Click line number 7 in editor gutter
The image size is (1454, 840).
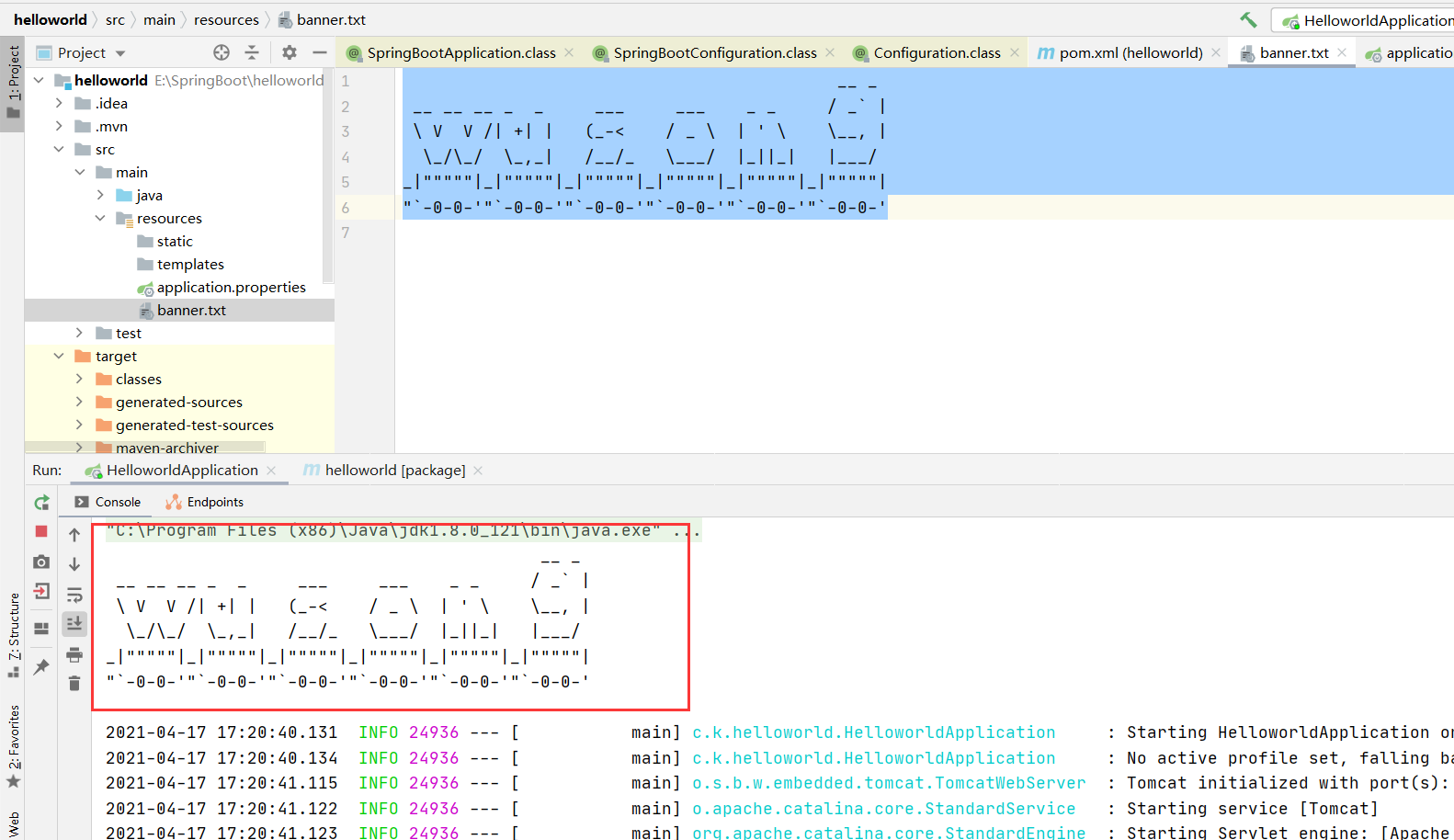click(x=346, y=233)
